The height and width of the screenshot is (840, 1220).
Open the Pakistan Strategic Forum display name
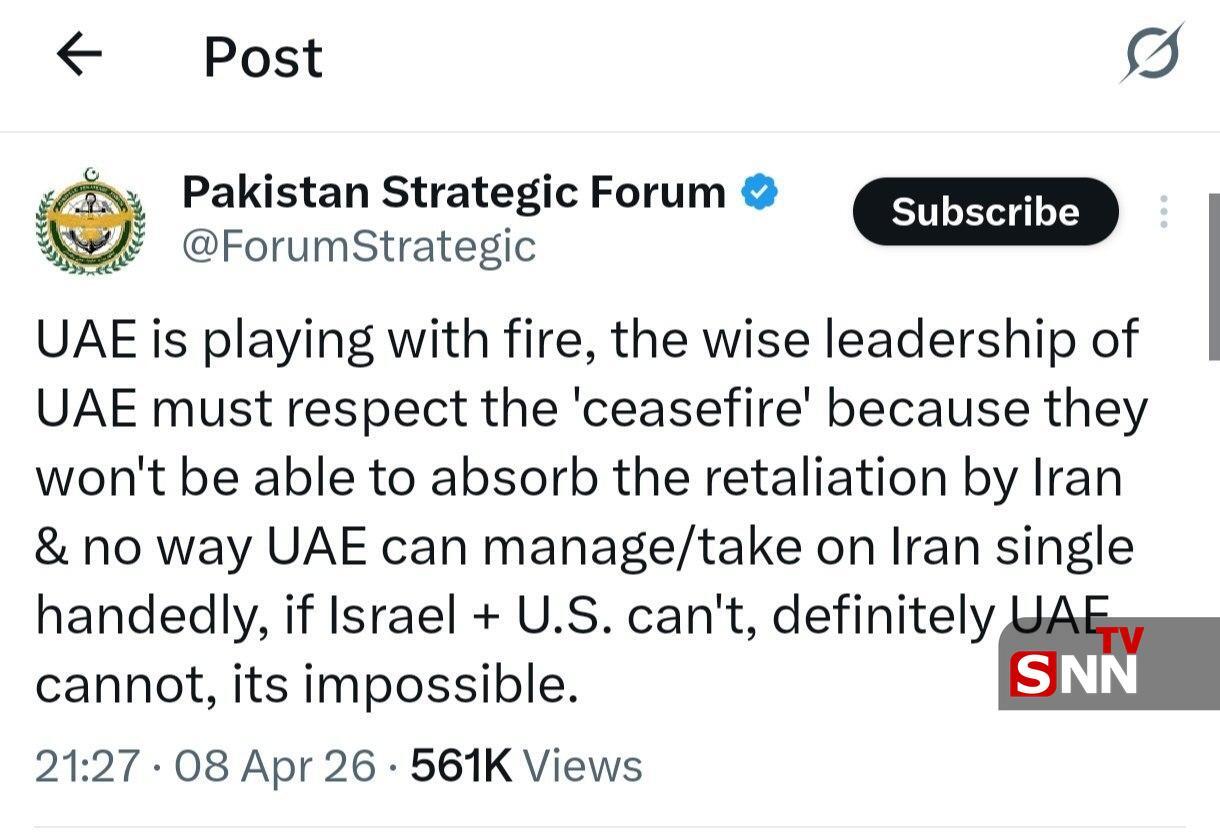pos(453,192)
